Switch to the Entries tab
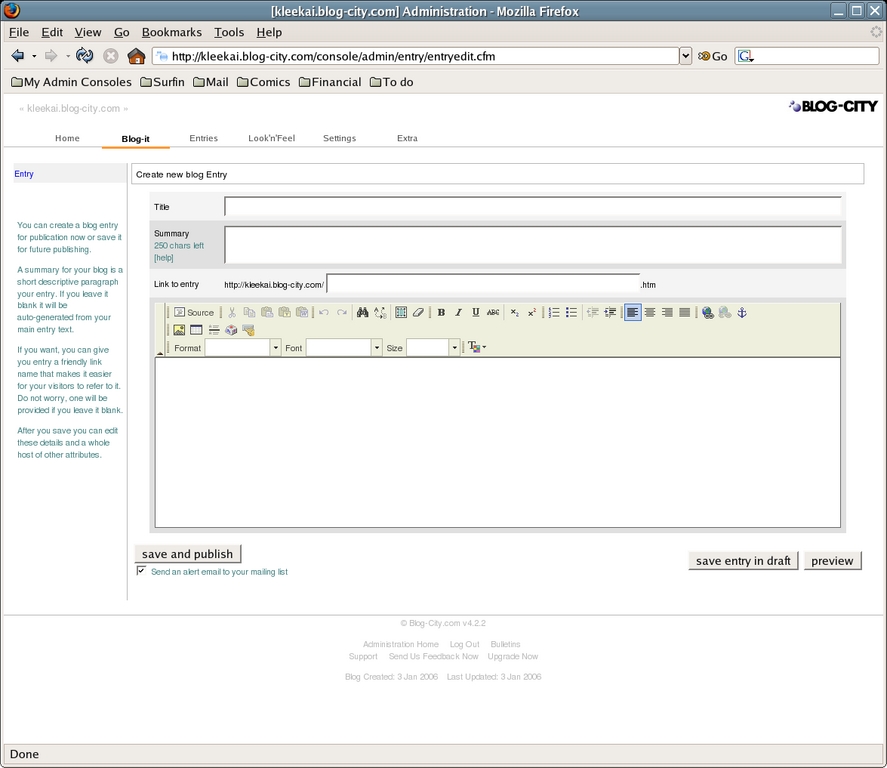This screenshot has height=768, width=887. point(203,138)
